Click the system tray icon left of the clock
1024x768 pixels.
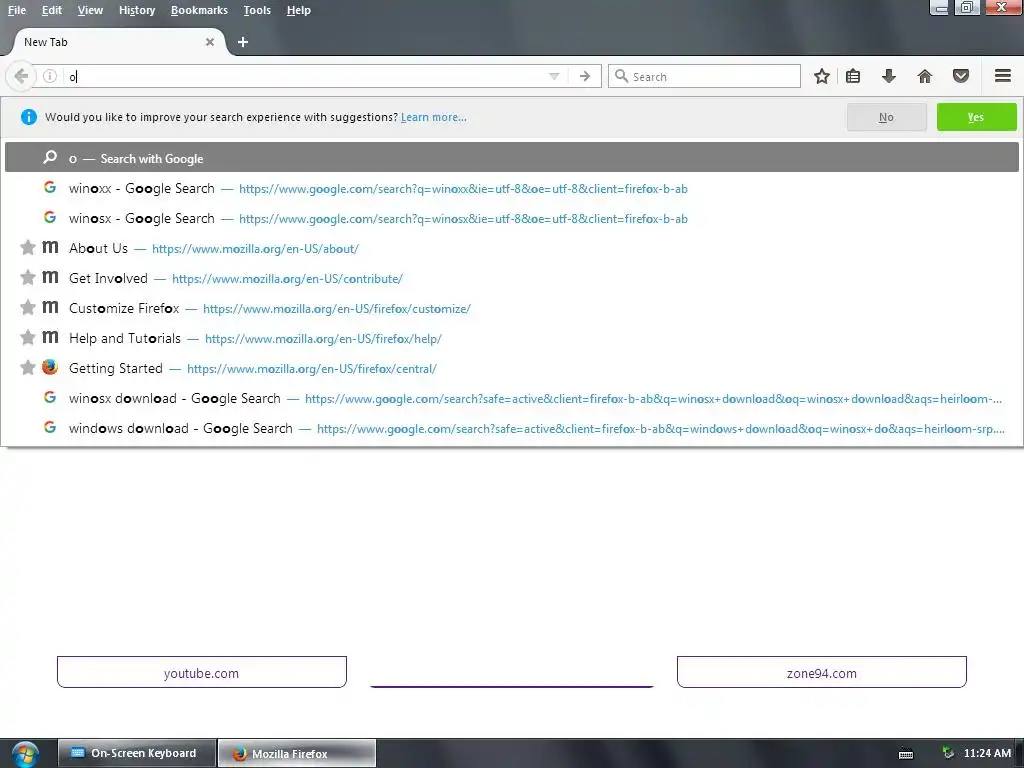[948, 754]
